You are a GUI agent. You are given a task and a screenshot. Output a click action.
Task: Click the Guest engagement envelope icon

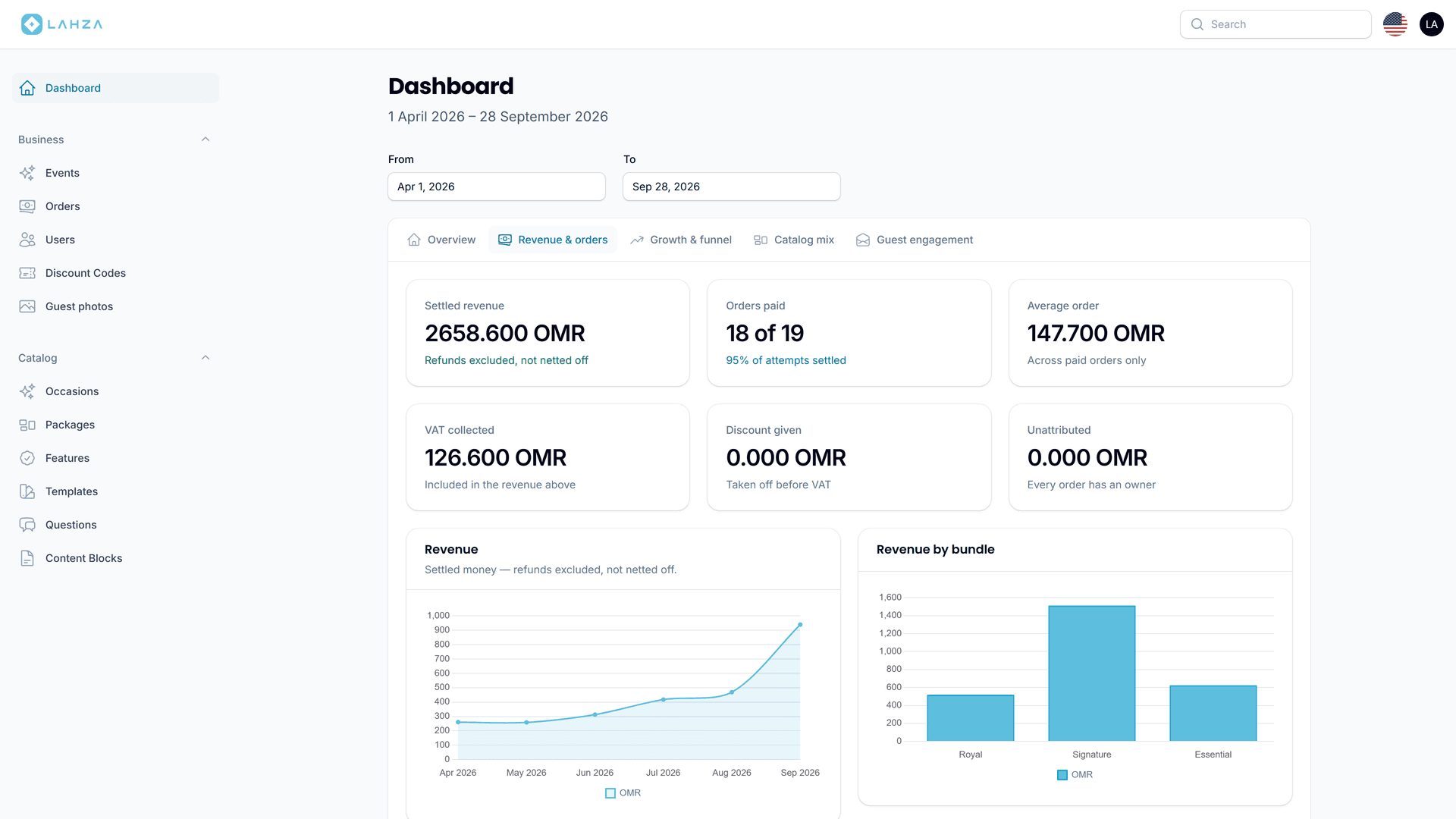tap(863, 240)
